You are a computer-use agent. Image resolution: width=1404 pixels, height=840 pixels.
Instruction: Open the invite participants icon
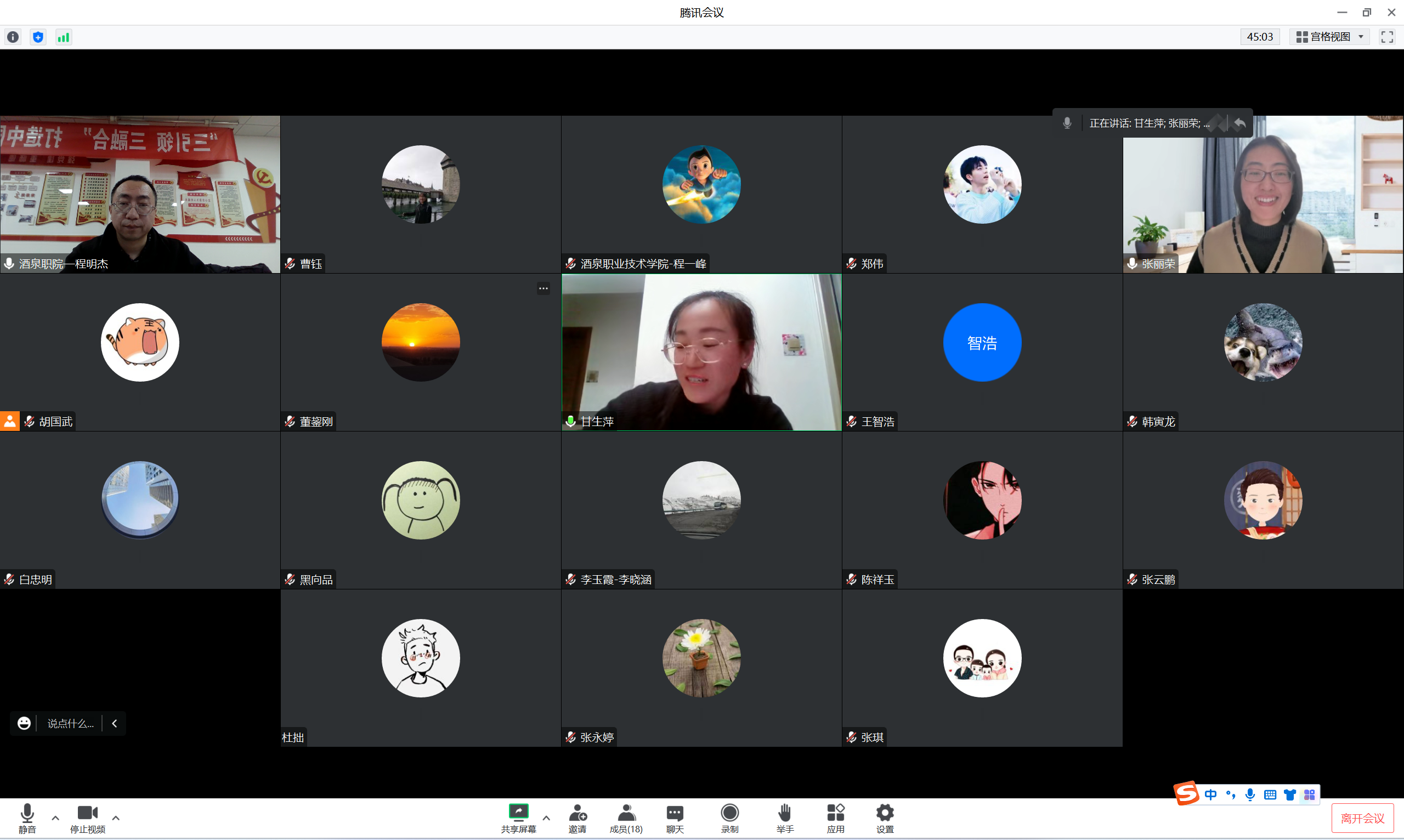(577, 818)
